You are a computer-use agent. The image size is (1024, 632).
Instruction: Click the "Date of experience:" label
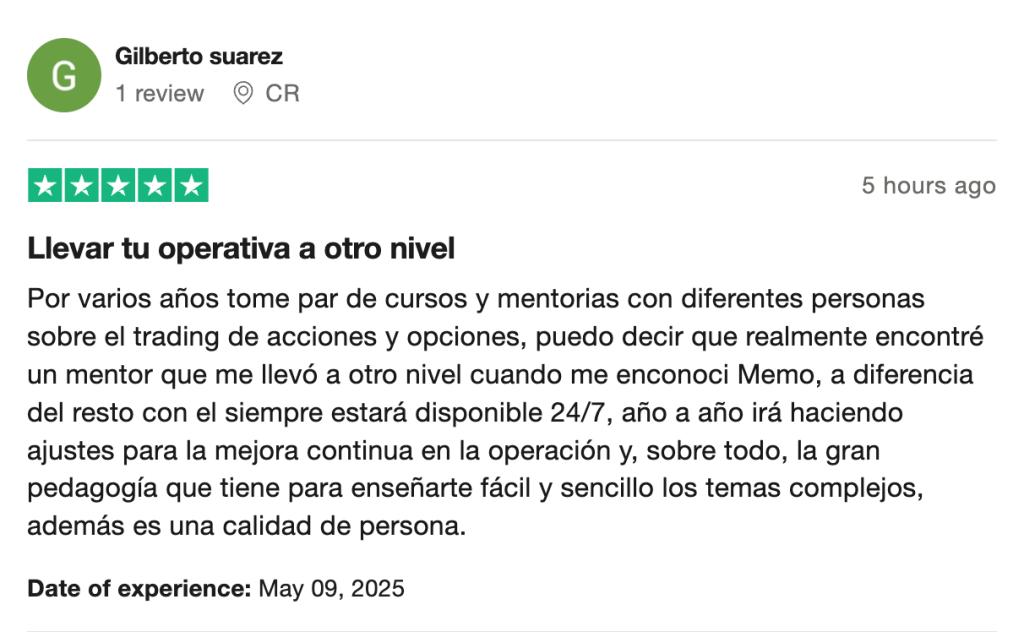coord(139,588)
